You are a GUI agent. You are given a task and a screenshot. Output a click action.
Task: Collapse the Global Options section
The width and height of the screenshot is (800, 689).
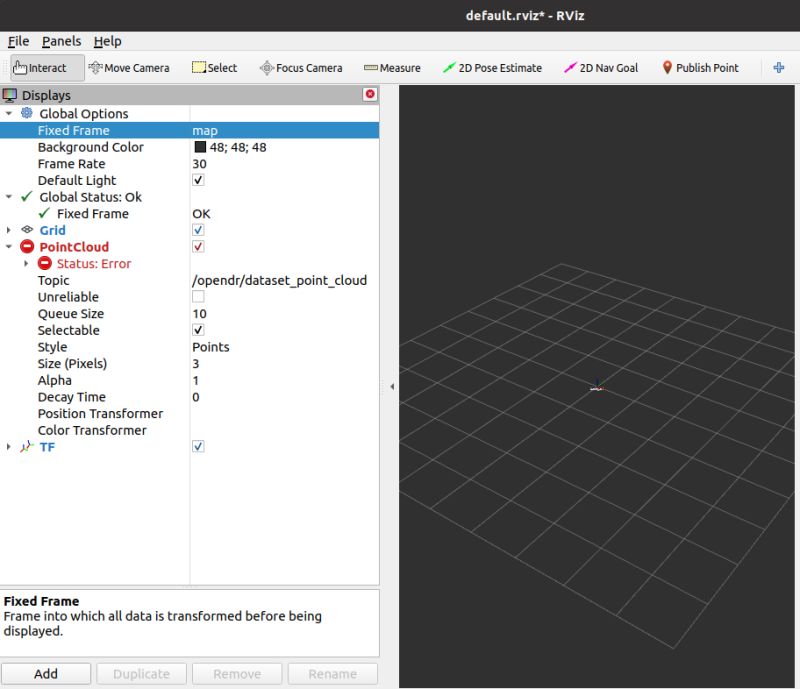point(8,113)
